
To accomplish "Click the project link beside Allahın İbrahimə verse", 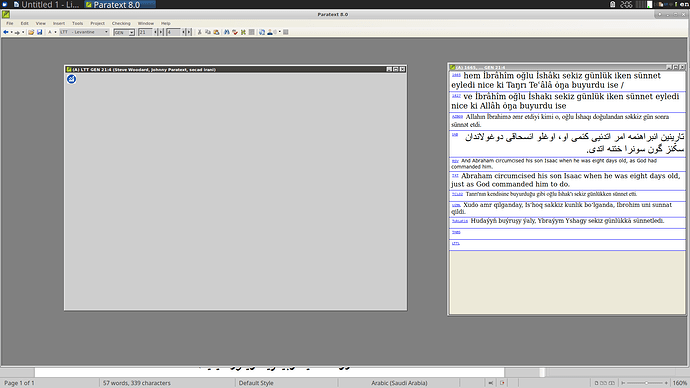I will pos(457,117).
